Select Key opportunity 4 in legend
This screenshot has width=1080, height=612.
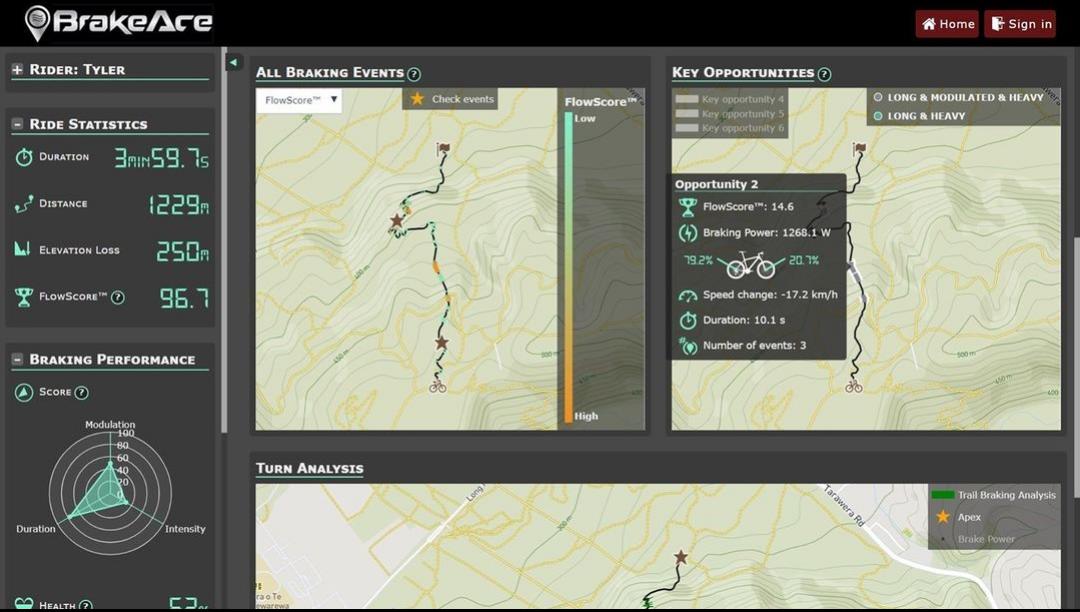(731, 100)
